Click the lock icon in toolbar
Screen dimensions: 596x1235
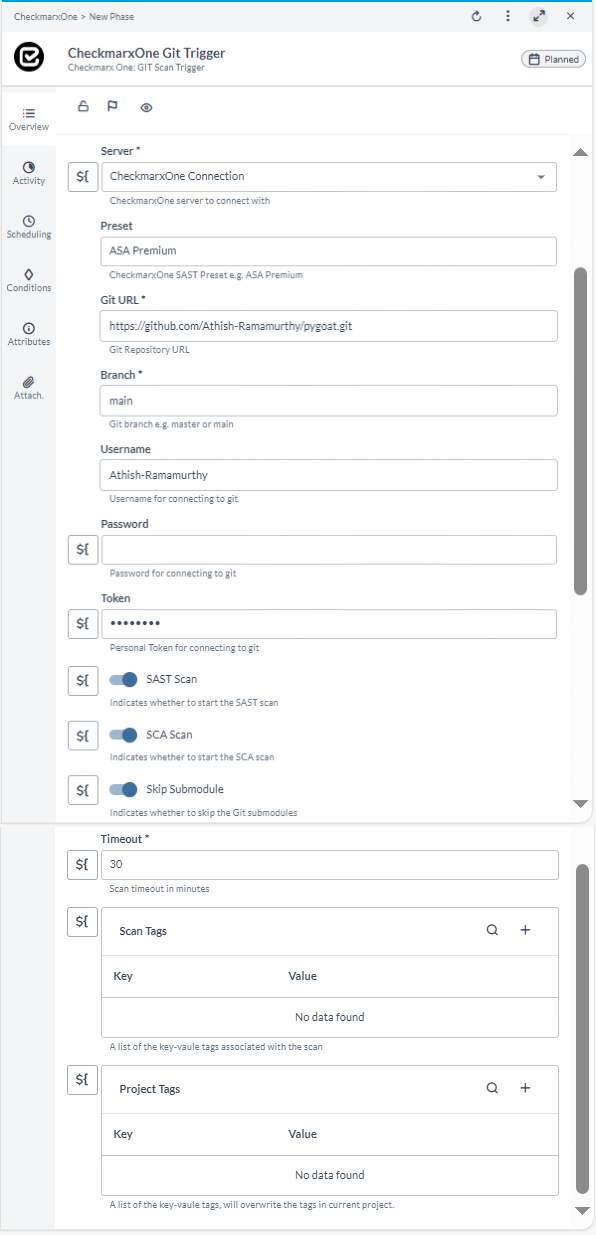point(83,106)
